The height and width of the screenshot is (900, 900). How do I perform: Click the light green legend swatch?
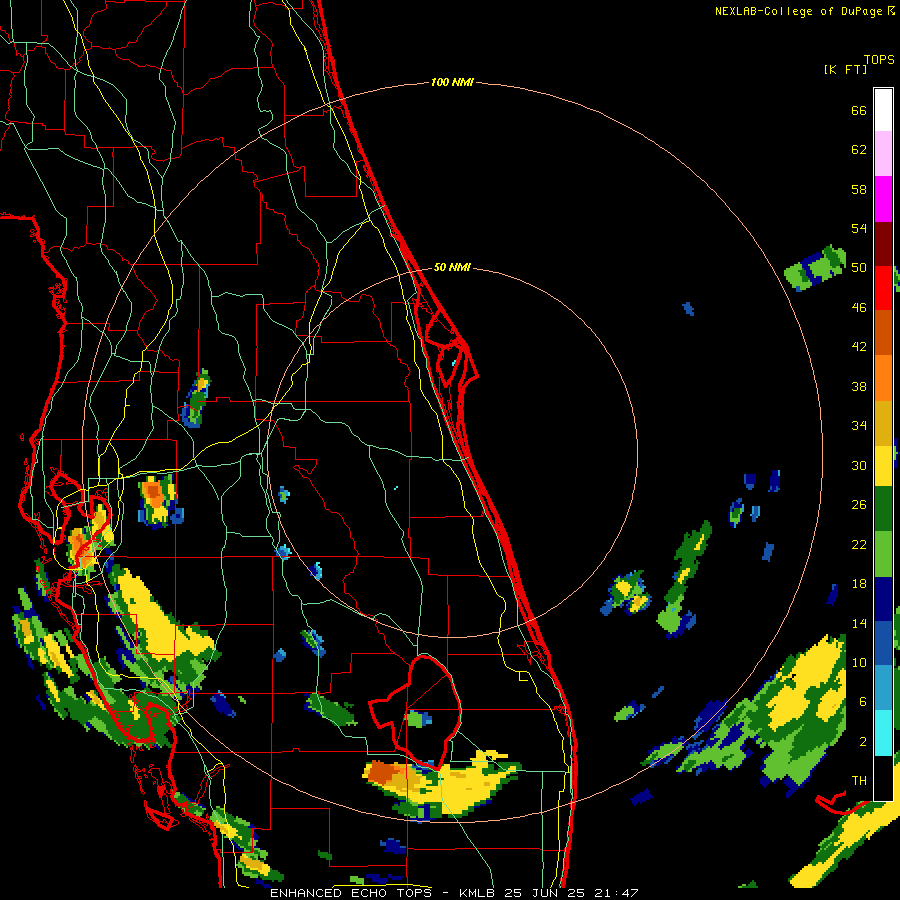coord(883,554)
